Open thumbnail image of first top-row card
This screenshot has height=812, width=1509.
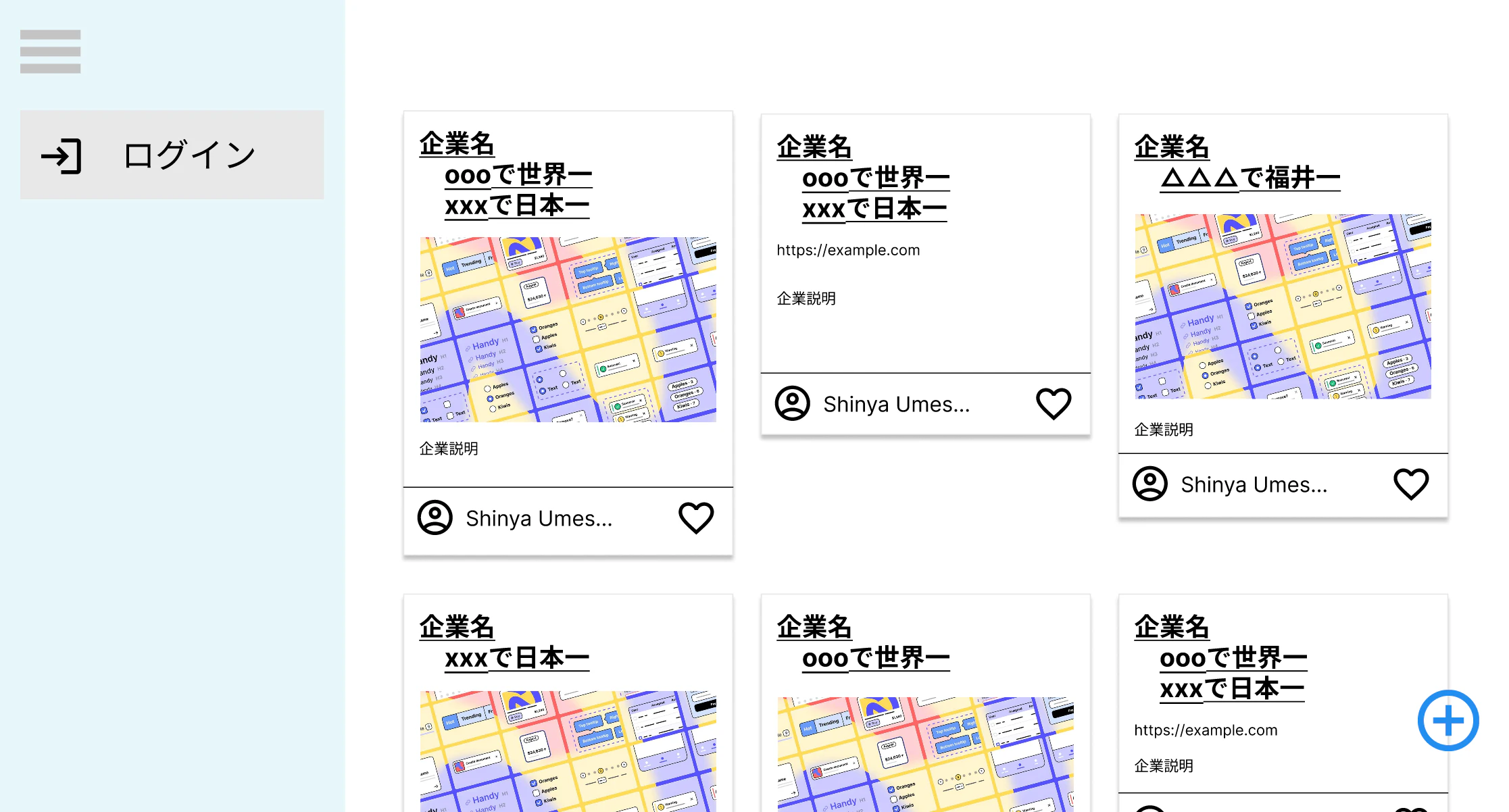tap(568, 330)
